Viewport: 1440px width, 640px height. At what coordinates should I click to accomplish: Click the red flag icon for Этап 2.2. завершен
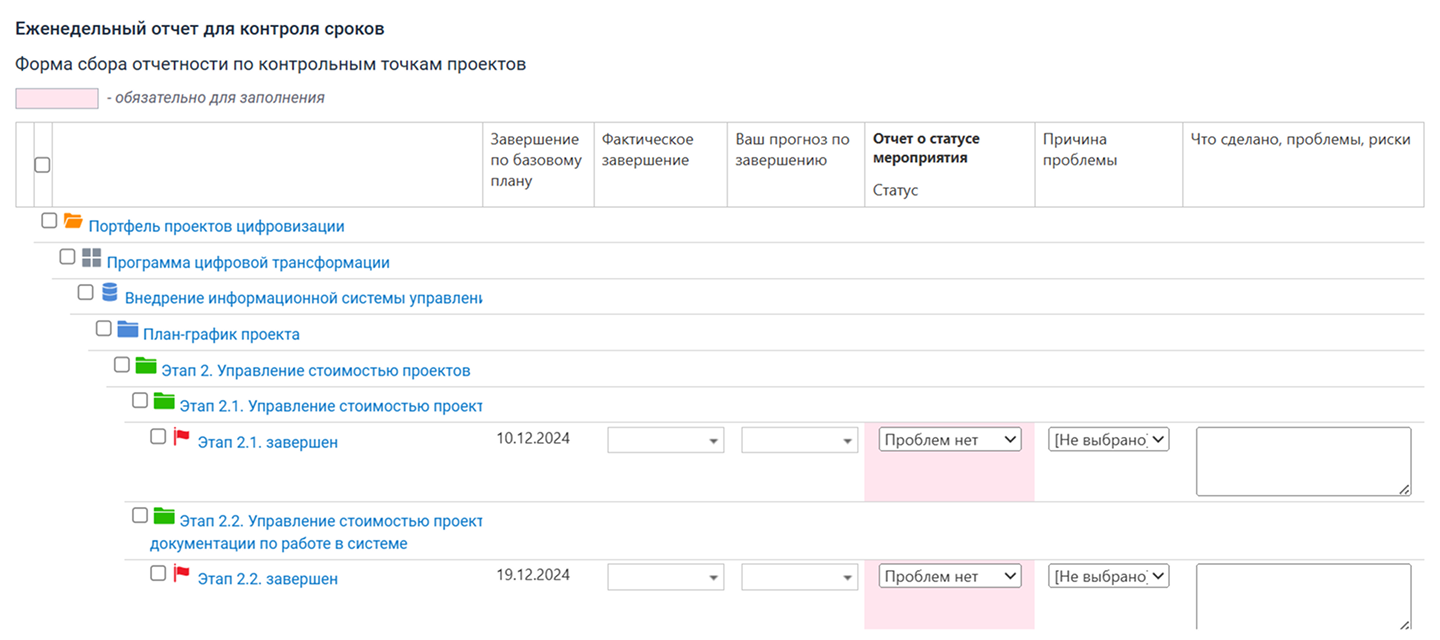[182, 573]
